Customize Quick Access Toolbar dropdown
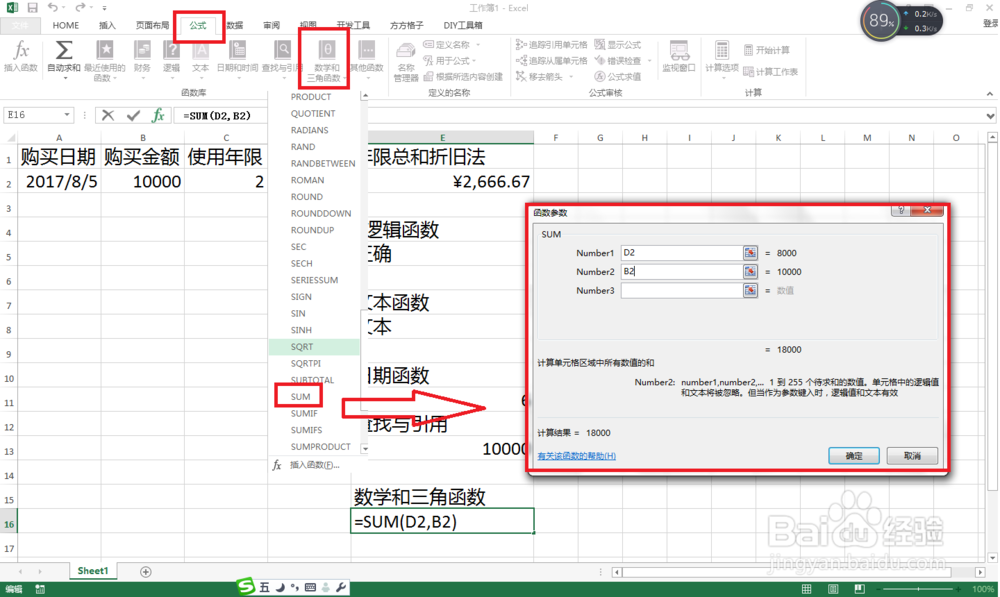Viewport: 1000px width, 597px height. point(104,8)
